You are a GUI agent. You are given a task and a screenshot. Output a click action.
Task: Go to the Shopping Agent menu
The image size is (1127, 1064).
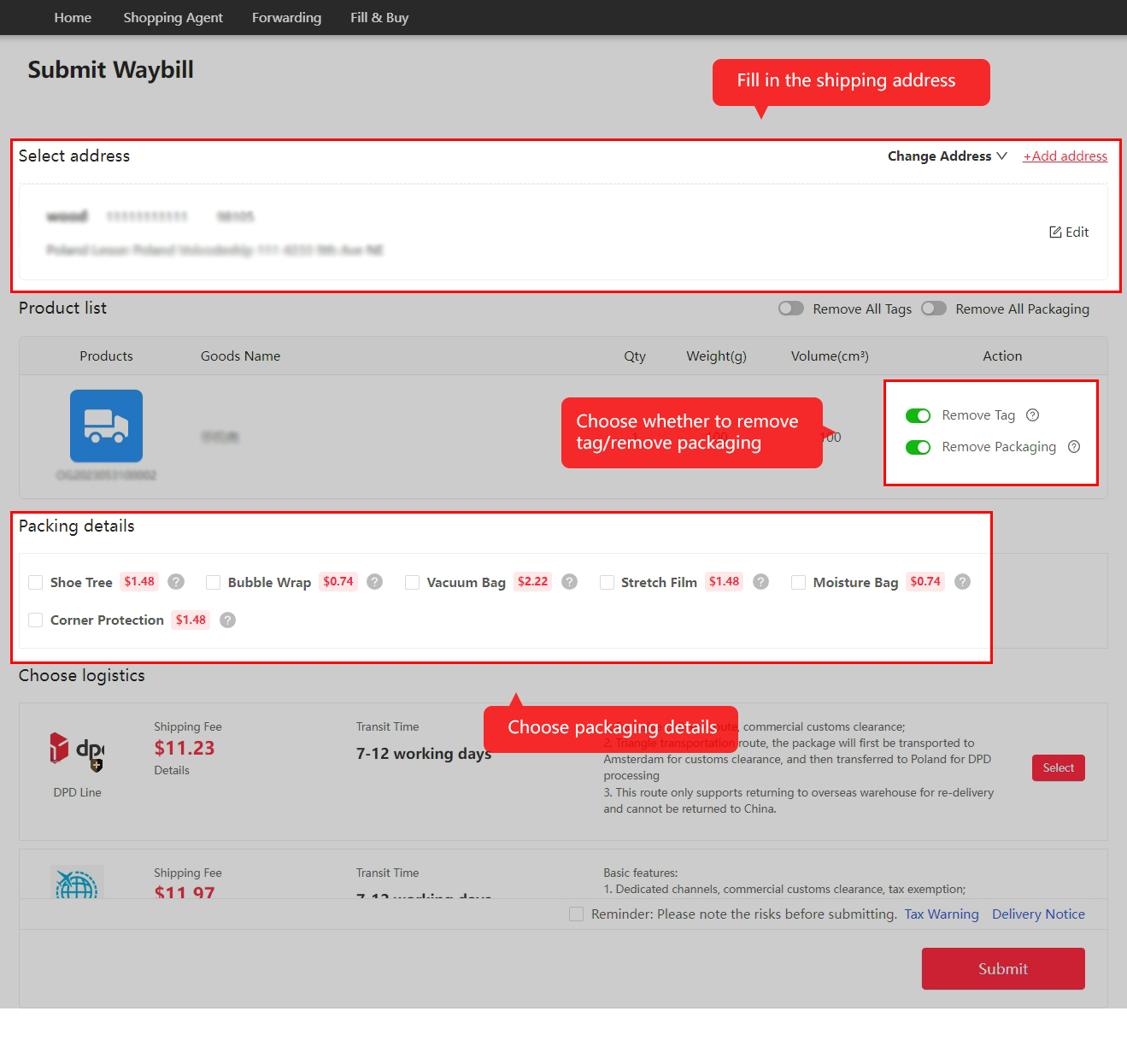pyautogui.click(x=173, y=17)
